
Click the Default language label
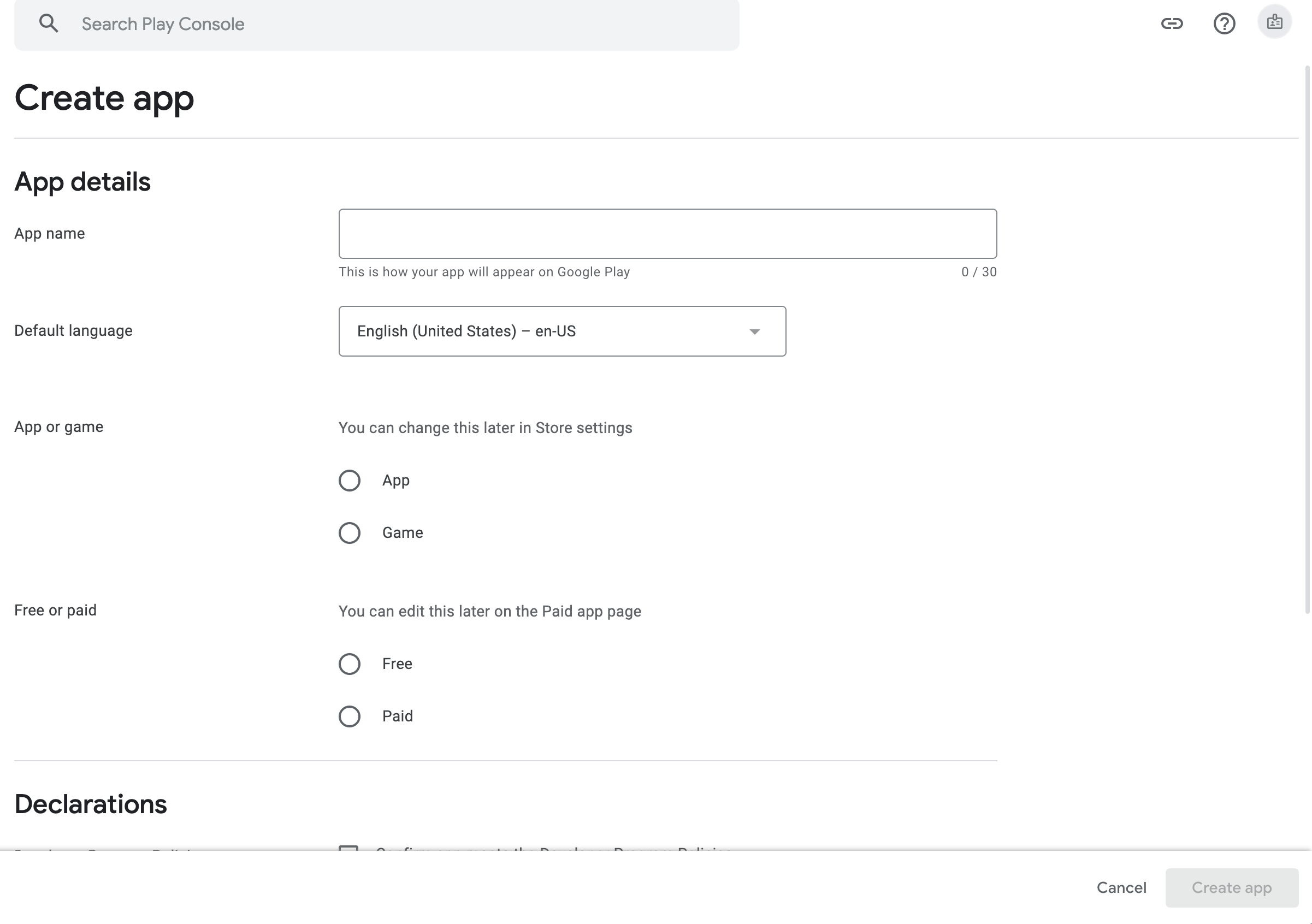(73, 331)
